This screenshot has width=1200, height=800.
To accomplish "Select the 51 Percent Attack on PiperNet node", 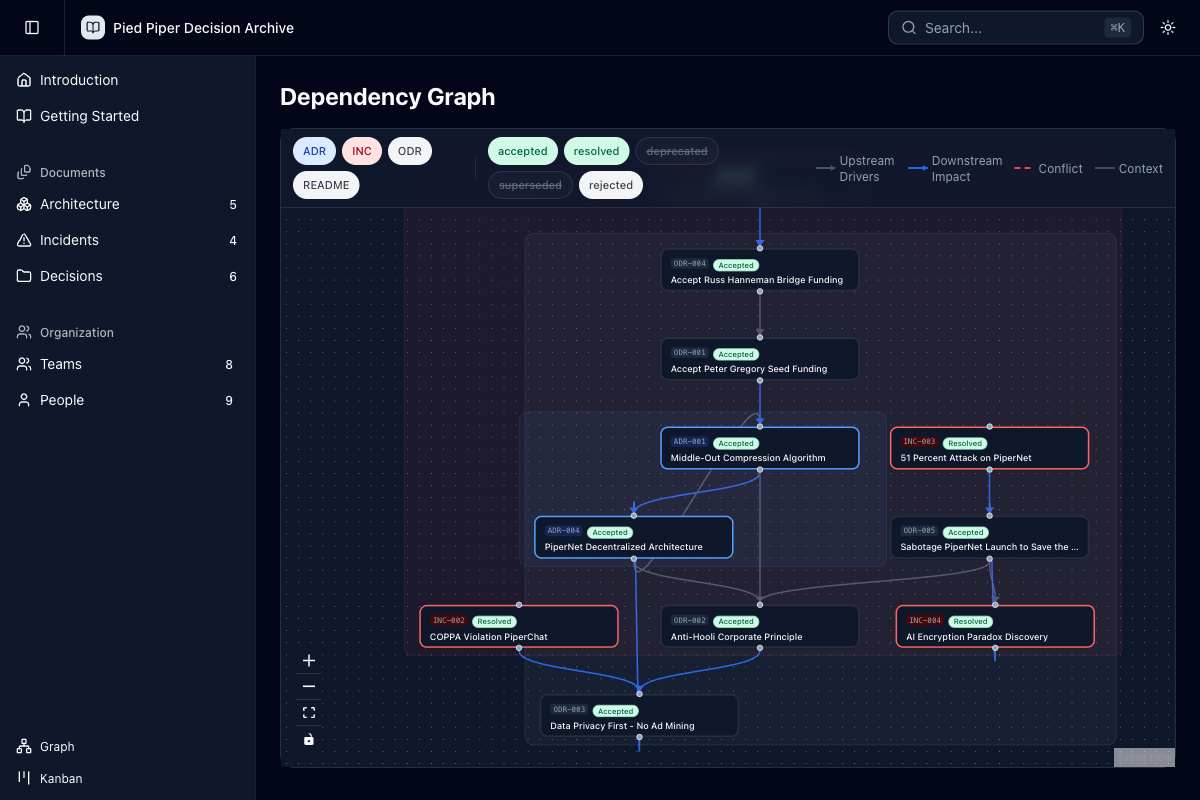I will point(990,448).
